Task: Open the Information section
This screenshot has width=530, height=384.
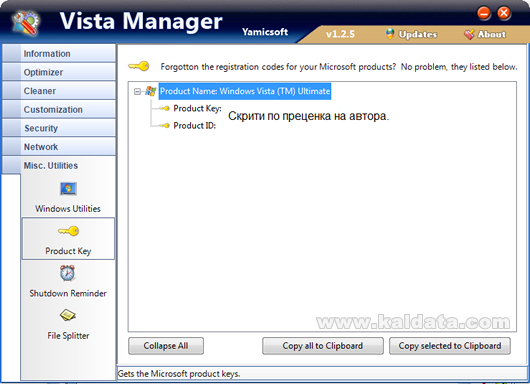Action: (59, 53)
